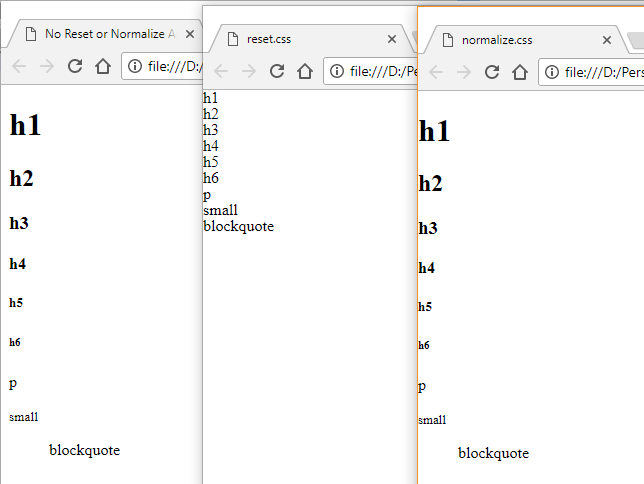Focus address bar in No Reset or Normalize window
The width and height of the screenshot is (644, 484).
click(162, 66)
